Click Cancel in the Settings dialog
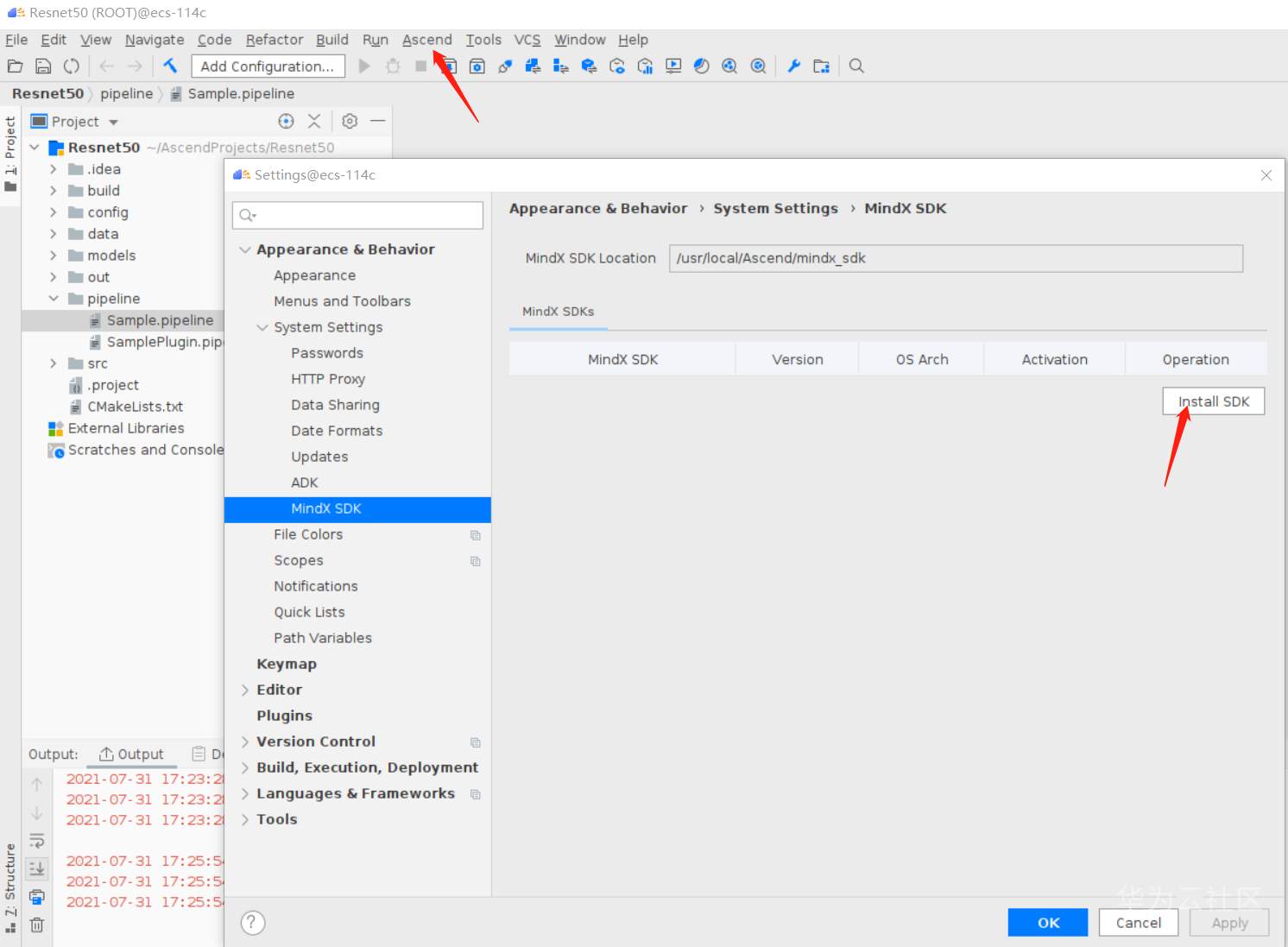 tap(1139, 923)
